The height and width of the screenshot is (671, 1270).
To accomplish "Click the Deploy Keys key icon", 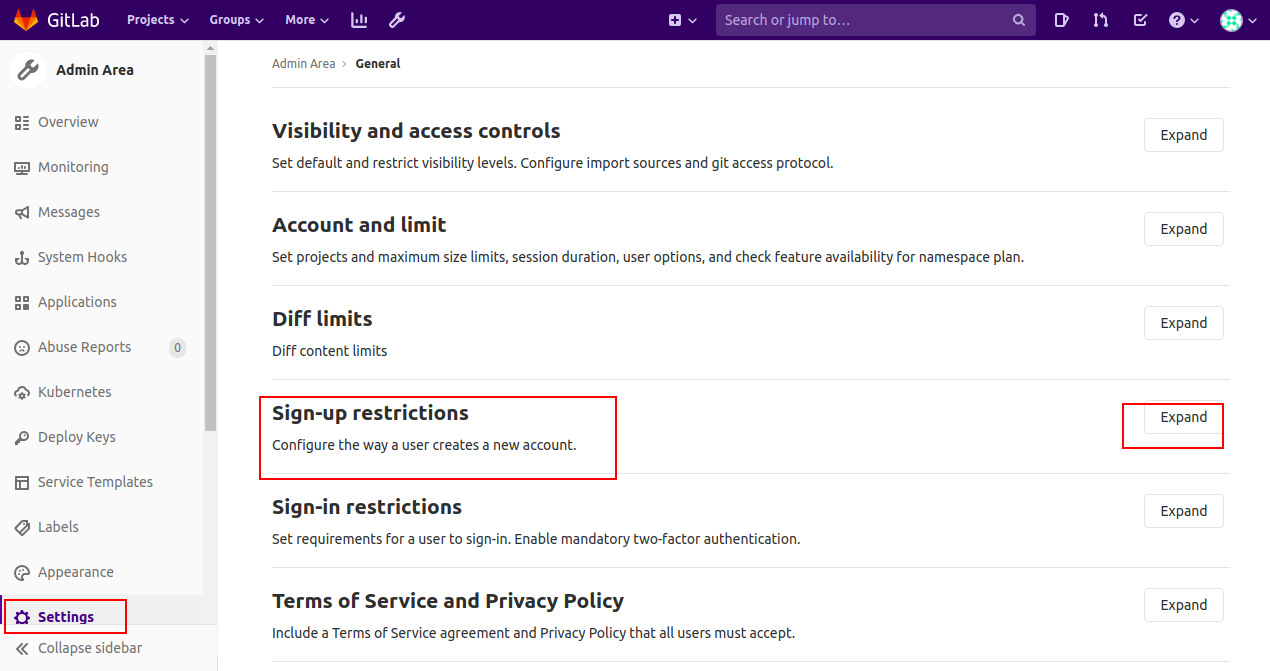I will pos(22,437).
